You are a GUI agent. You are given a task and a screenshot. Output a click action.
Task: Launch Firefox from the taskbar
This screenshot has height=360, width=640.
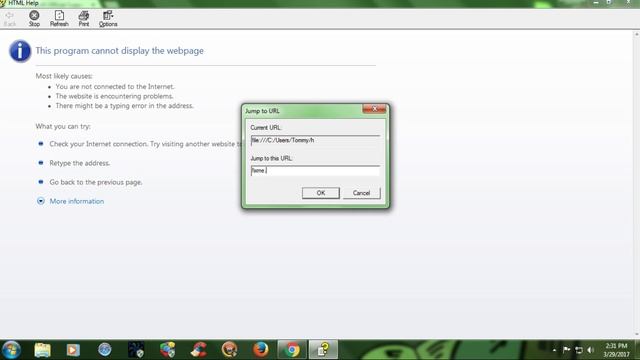(260, 350)
